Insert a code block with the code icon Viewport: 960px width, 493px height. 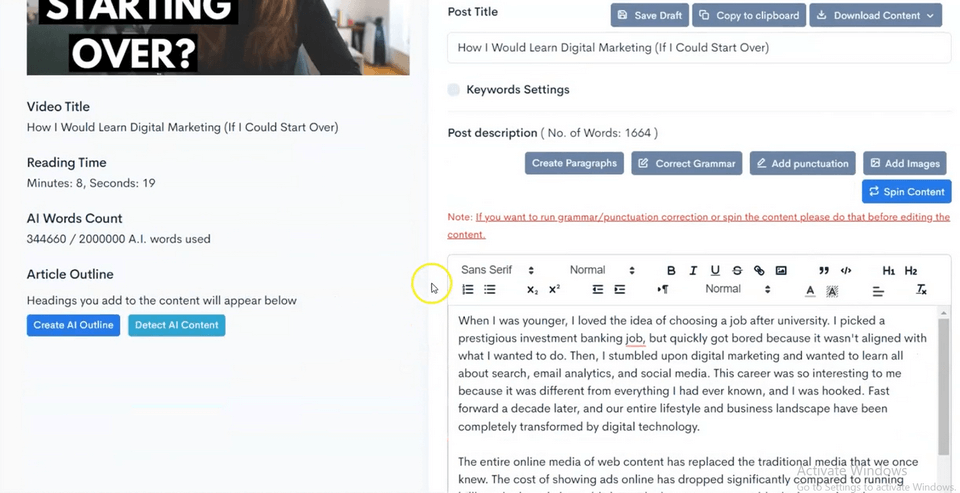(846, 270)
